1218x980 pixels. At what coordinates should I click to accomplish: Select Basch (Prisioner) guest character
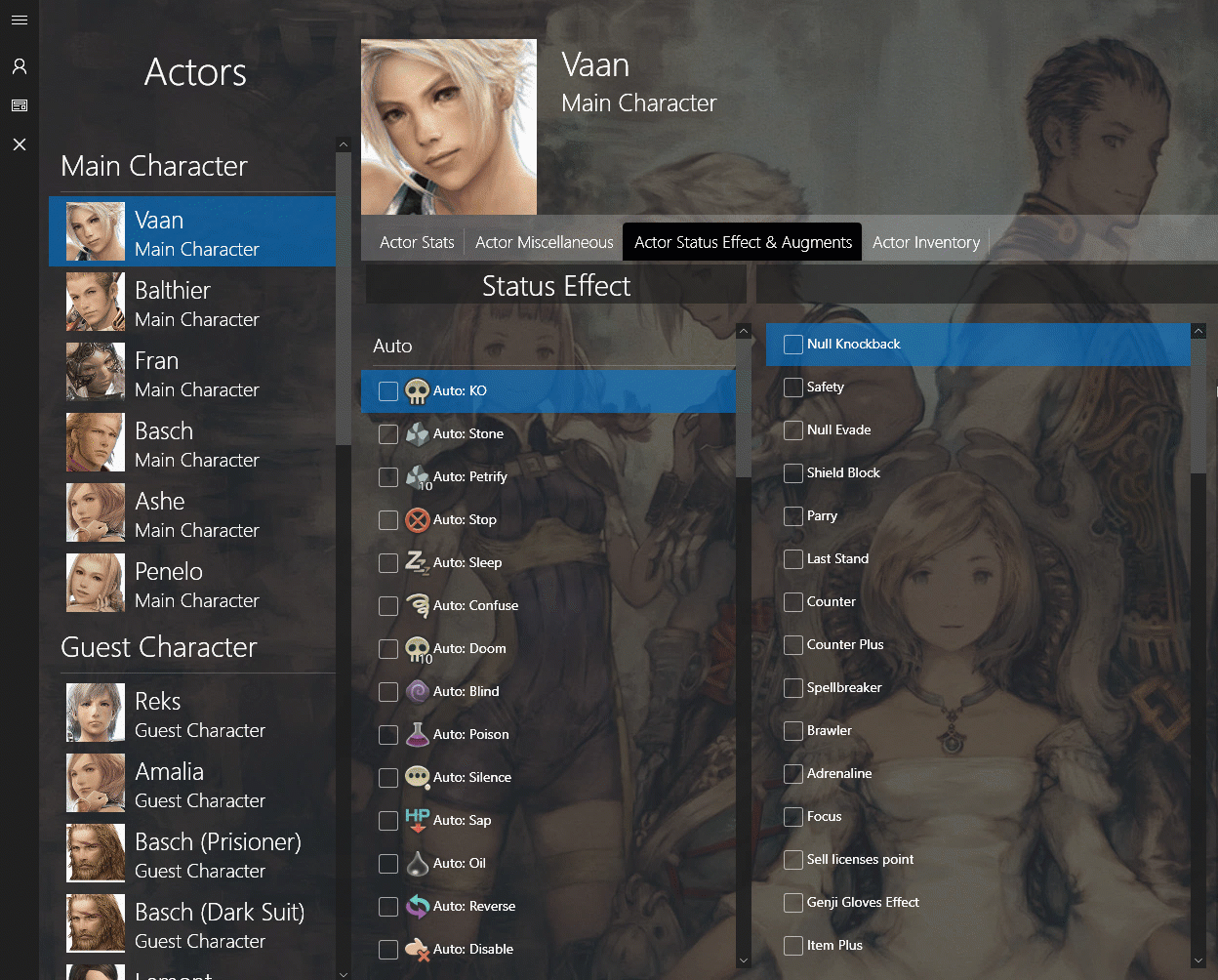coord(192,854)
